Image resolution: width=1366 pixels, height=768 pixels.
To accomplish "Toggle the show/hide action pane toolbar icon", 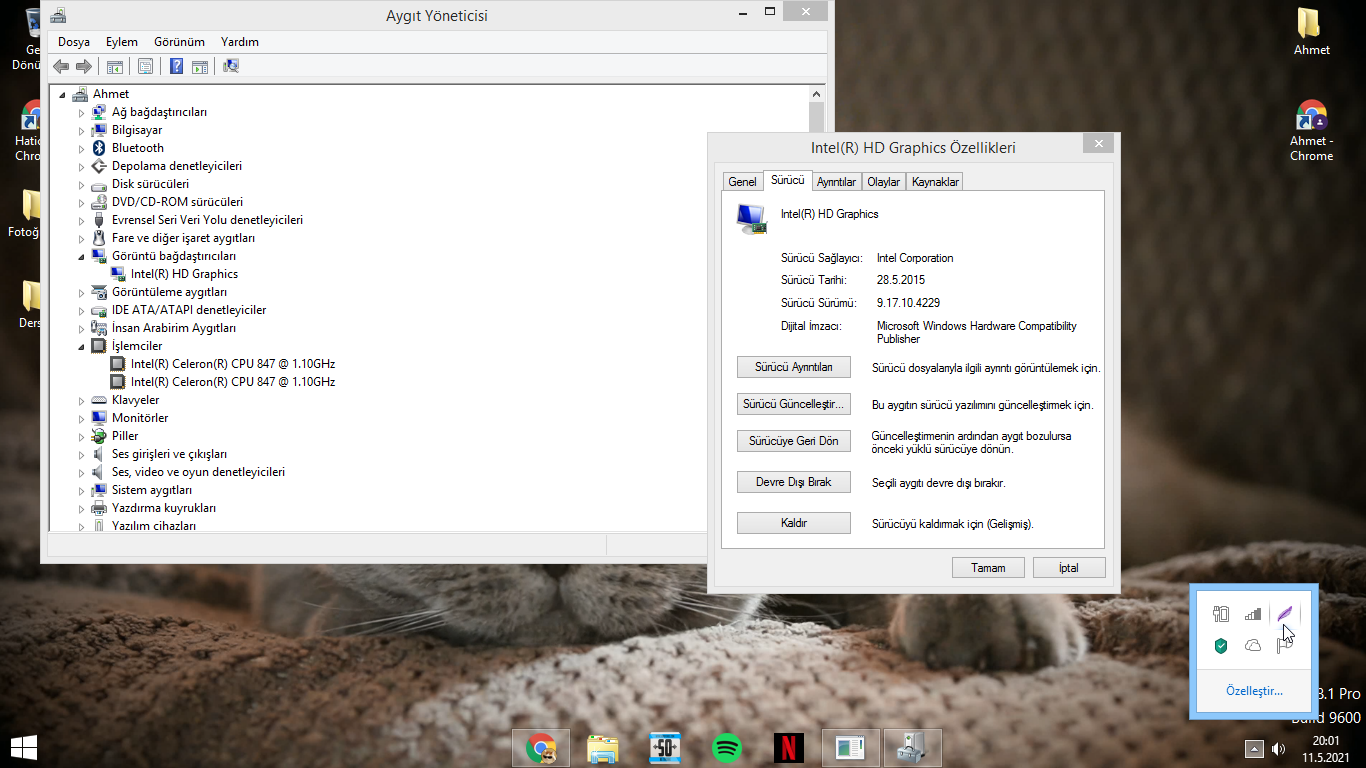I will [x=200, y=67].
